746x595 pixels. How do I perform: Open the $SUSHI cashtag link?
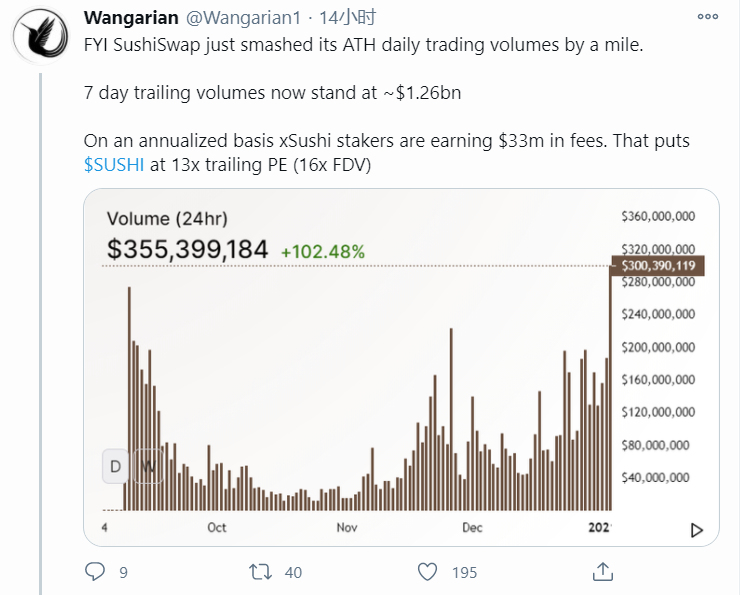pyautogui.click(x=113, y=165)
